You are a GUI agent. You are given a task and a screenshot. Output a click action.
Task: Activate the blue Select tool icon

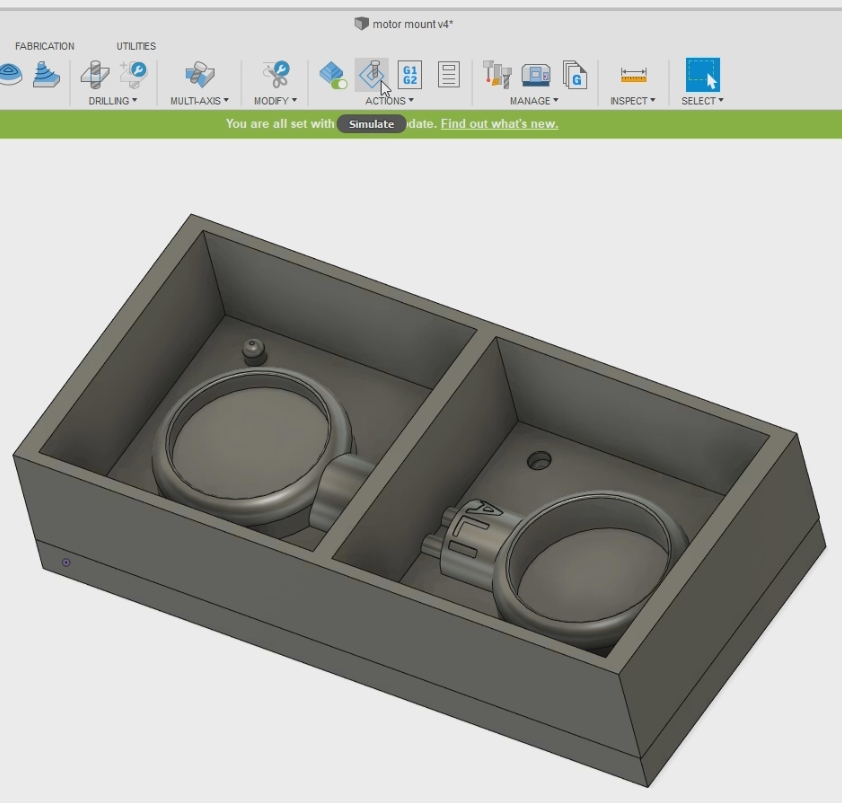click(702, 75)
